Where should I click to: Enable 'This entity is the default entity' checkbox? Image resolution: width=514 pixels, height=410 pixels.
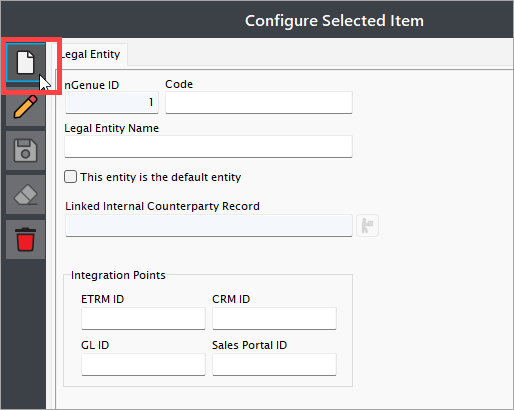pos(70,177)
